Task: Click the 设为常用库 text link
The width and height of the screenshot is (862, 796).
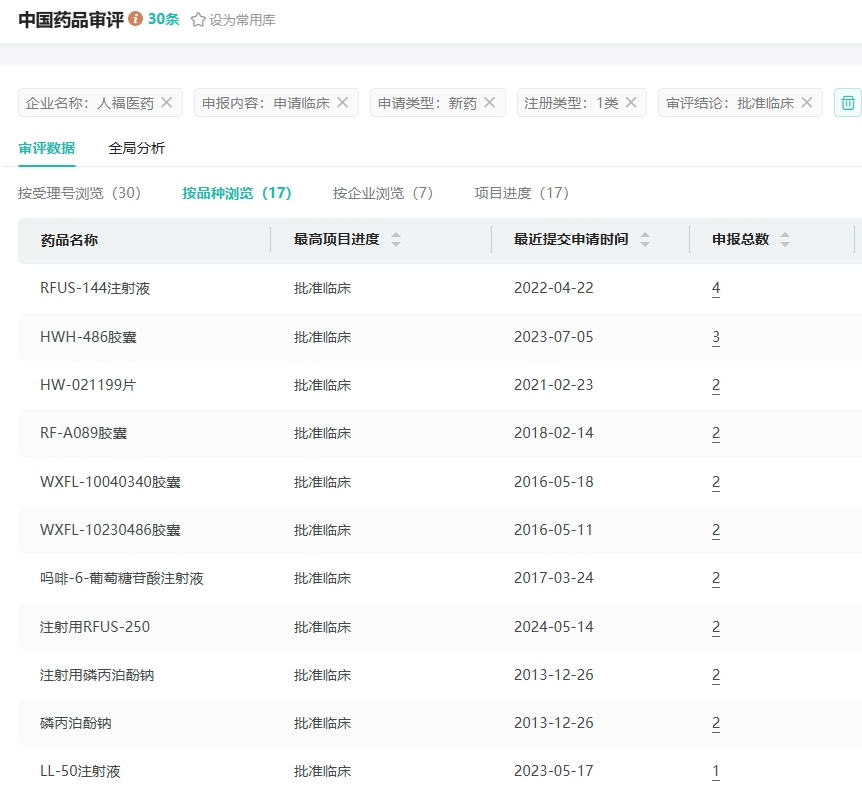Action: 242,20
